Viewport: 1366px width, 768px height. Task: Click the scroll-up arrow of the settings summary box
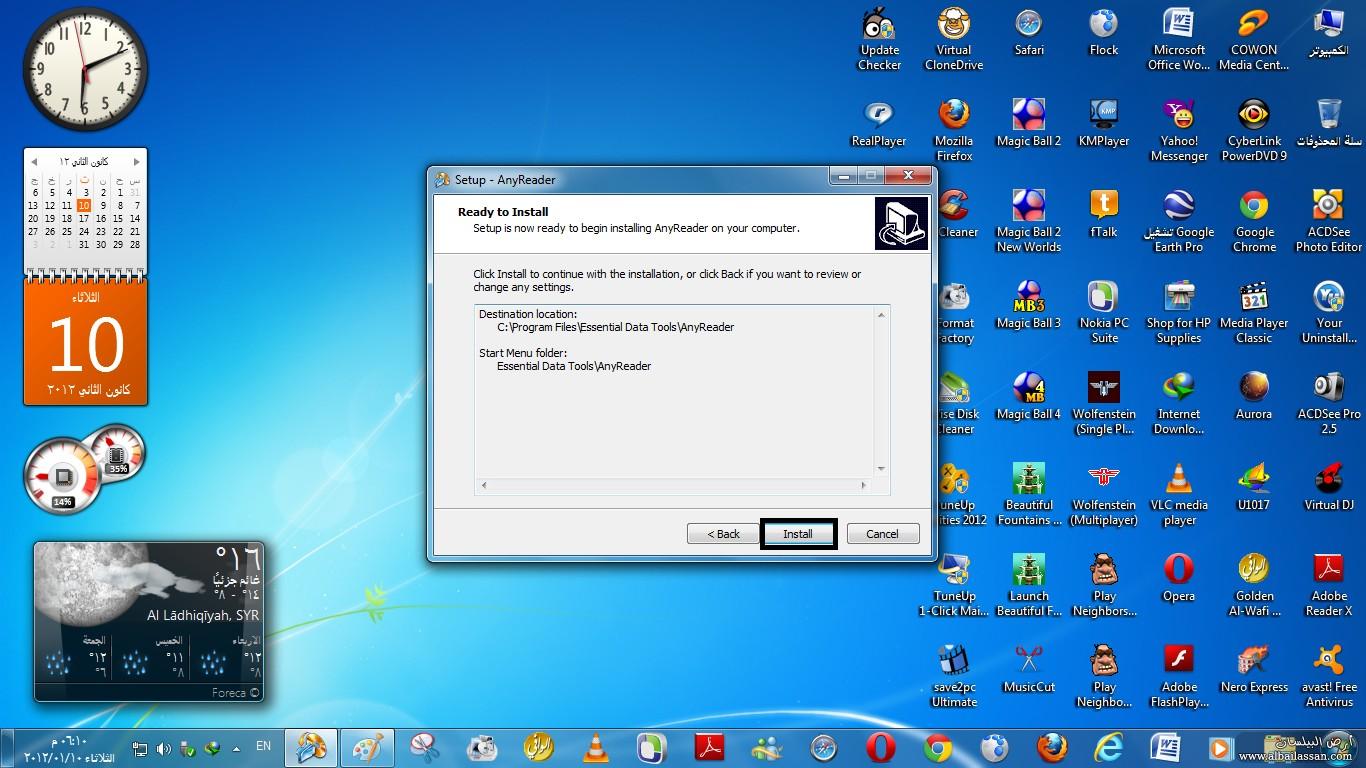coord(881,315)
